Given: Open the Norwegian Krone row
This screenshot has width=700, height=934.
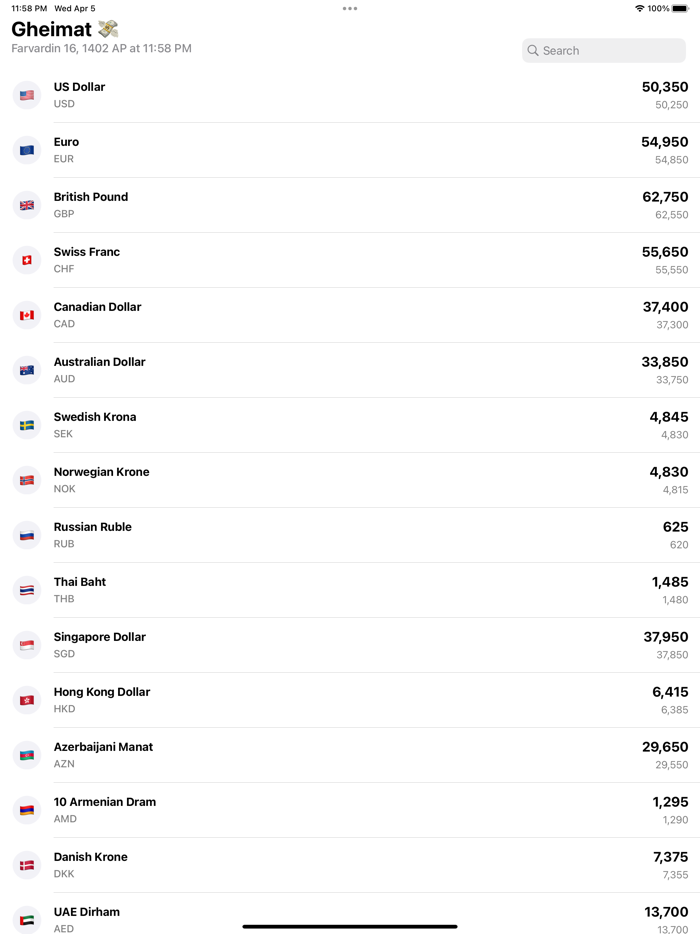Looking at the screenshot, I should [x=350, y=480].
